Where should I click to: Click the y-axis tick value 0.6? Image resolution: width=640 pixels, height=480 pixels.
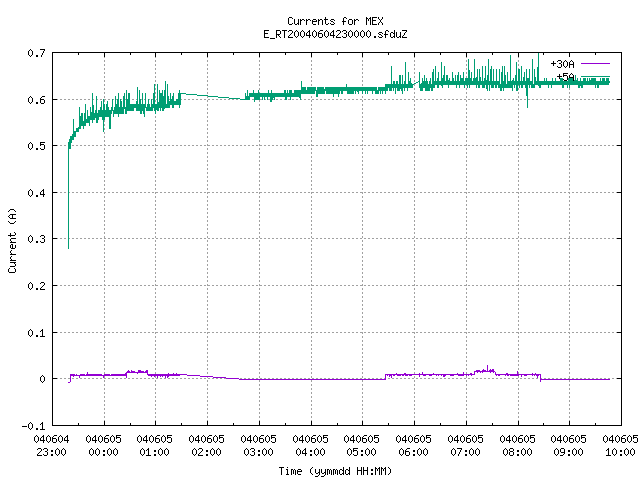click(36, 100)
